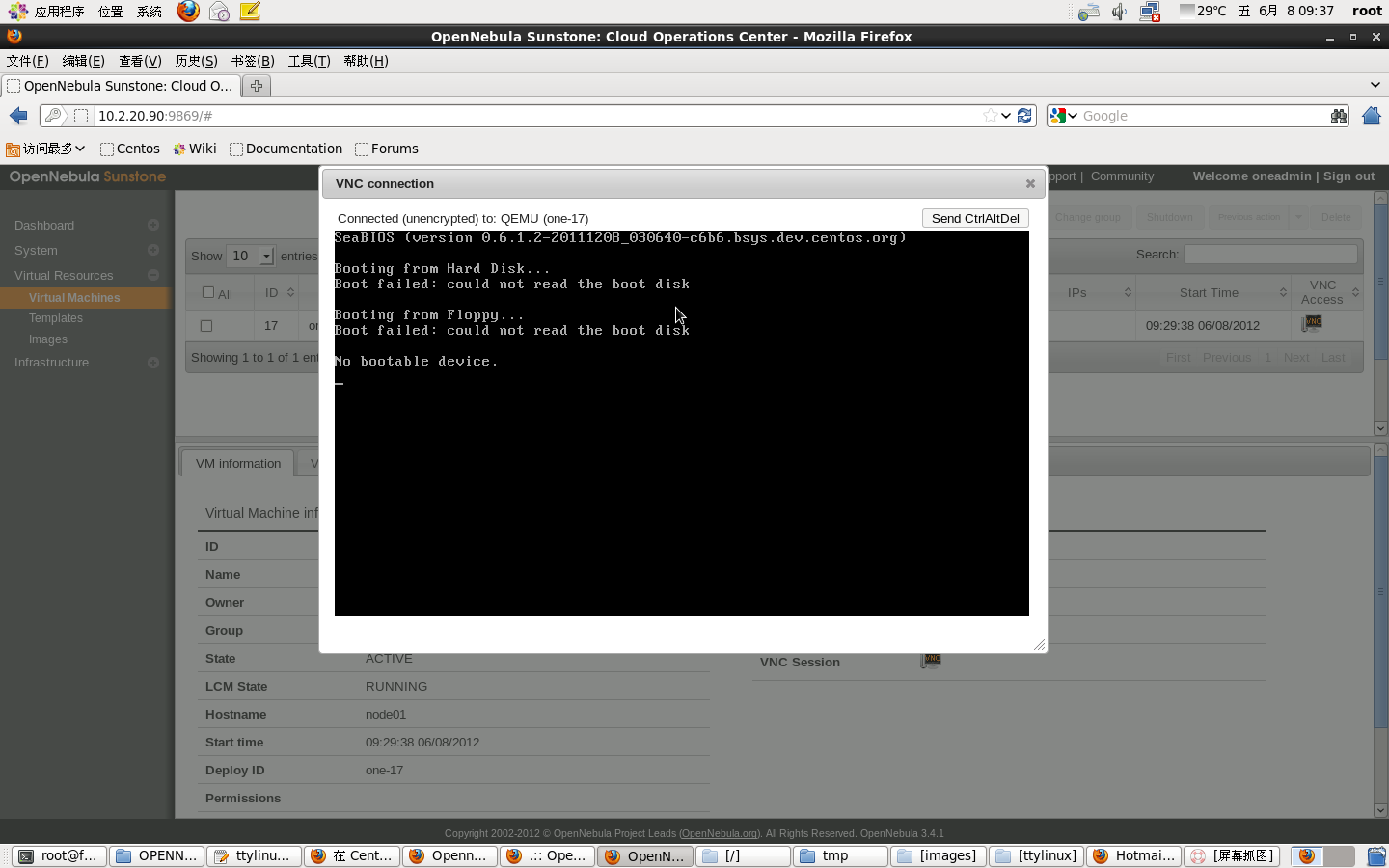Viewport: 1389px width, 868px height.
Task: Open Documentation bookmark
Action: click(x=286, y=149)
